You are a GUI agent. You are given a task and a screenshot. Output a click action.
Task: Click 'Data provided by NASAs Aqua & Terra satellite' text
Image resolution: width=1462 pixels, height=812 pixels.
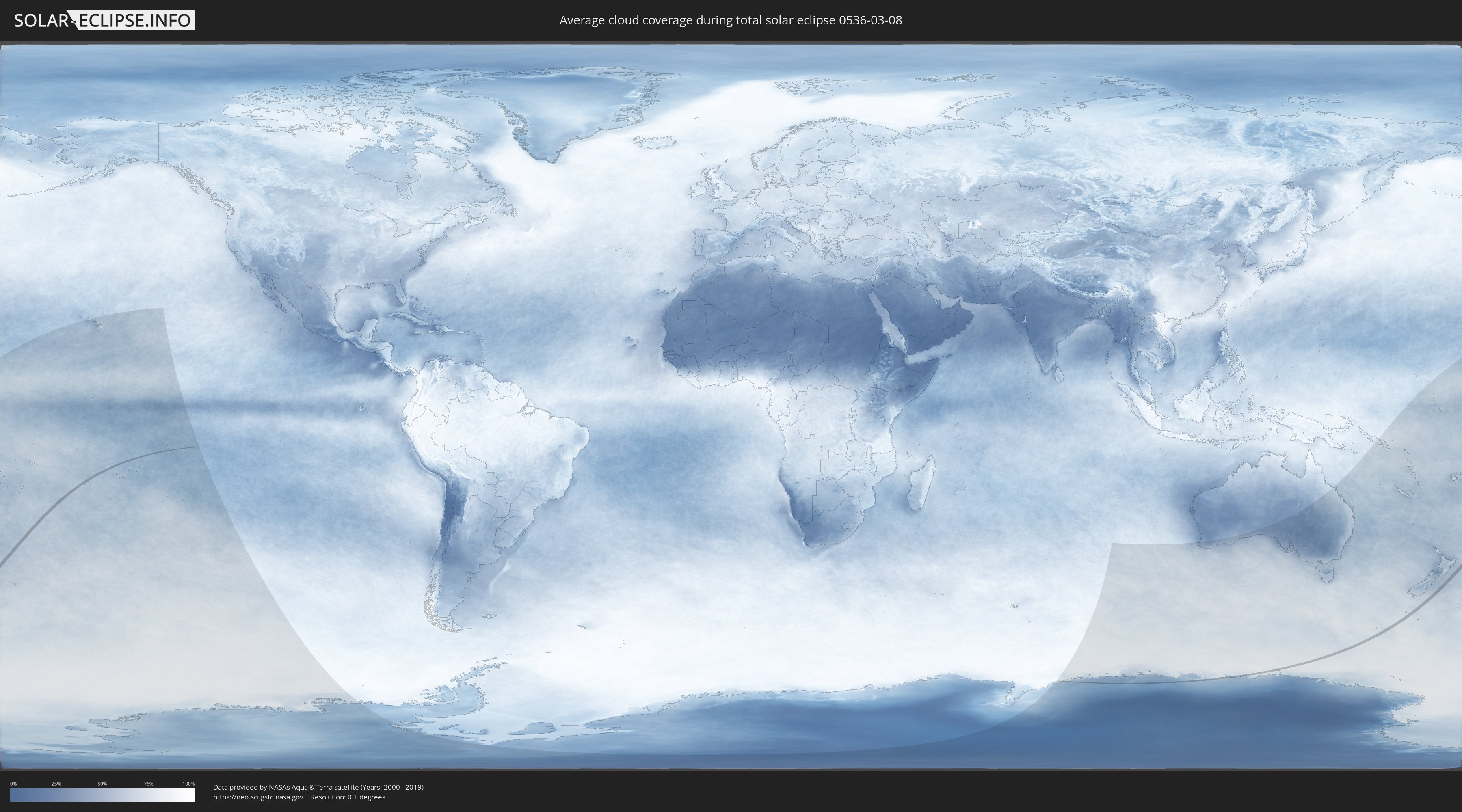285,787
